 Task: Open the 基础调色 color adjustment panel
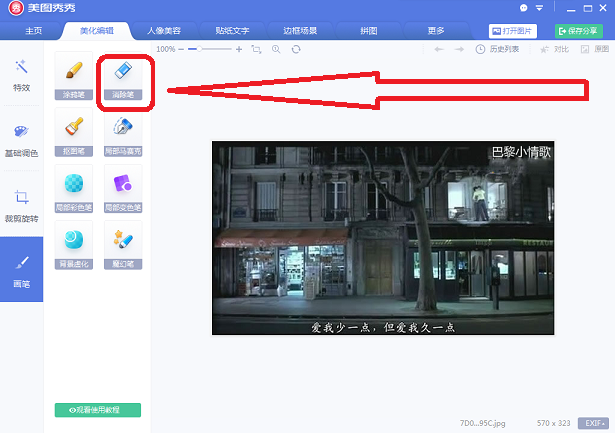point(22,140)
